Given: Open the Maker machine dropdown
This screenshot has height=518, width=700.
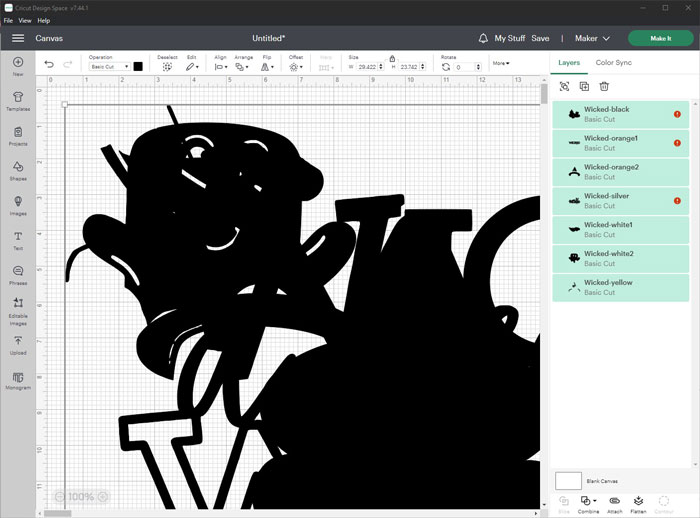Looking at the screenshot, I should pyautogui.click(x=592, y=38).
